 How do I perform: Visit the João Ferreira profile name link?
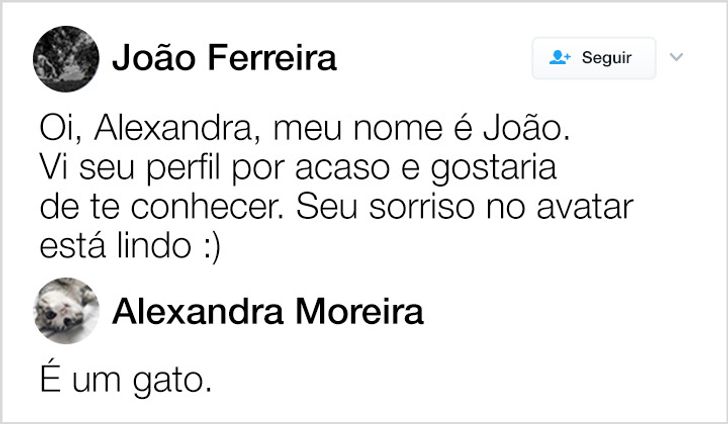[224, 58]
